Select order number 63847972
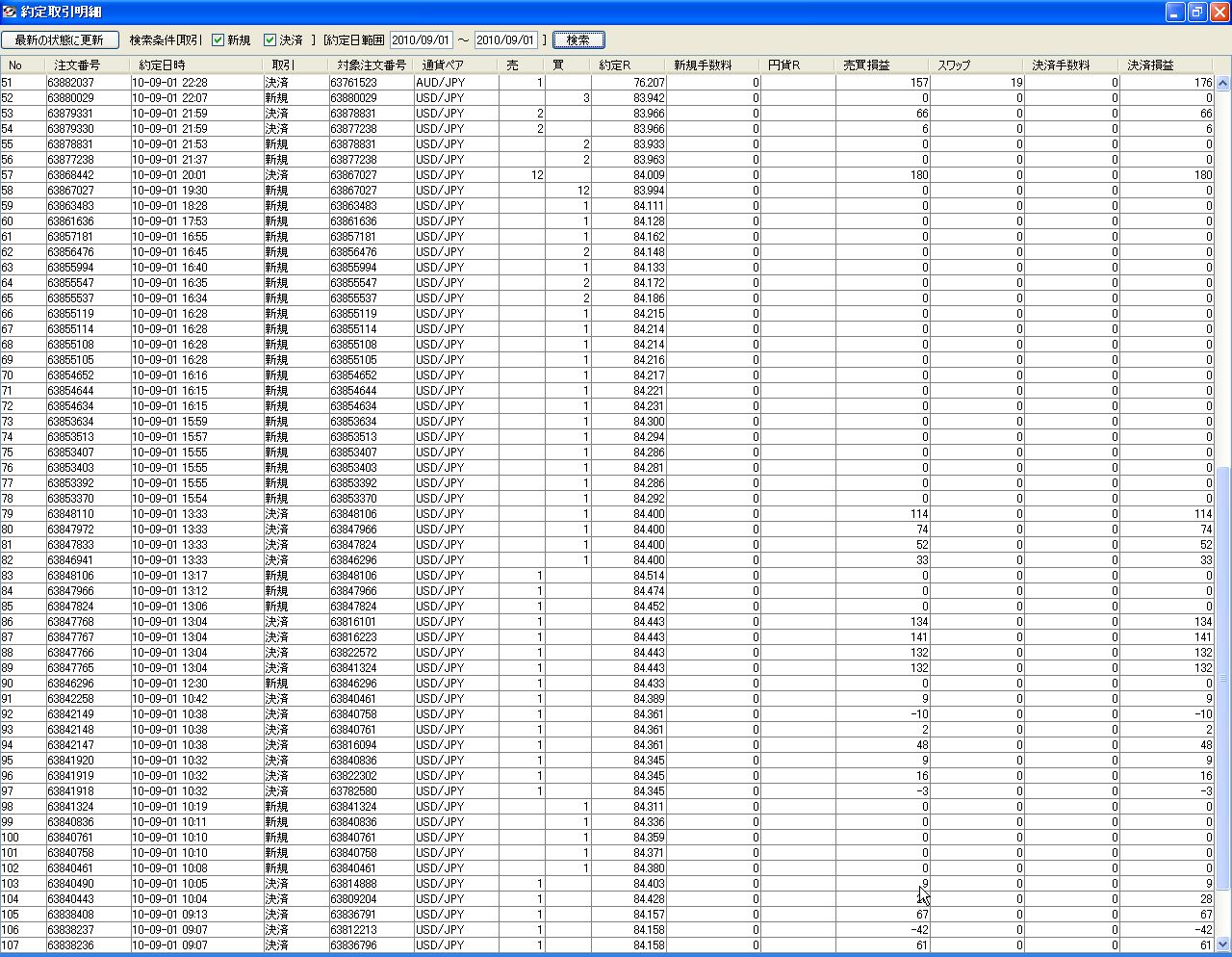This screenshot has height=957, width=1232. (70, 530)
